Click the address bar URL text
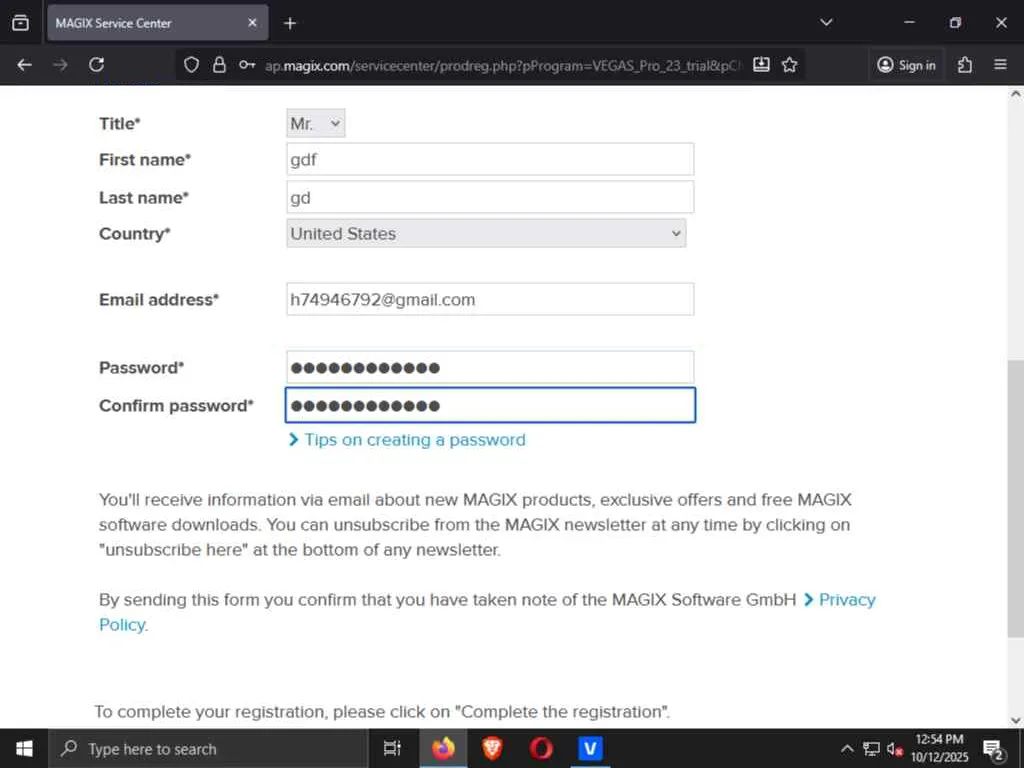Viewport: 1024px width, 768px height. [503, 65]
